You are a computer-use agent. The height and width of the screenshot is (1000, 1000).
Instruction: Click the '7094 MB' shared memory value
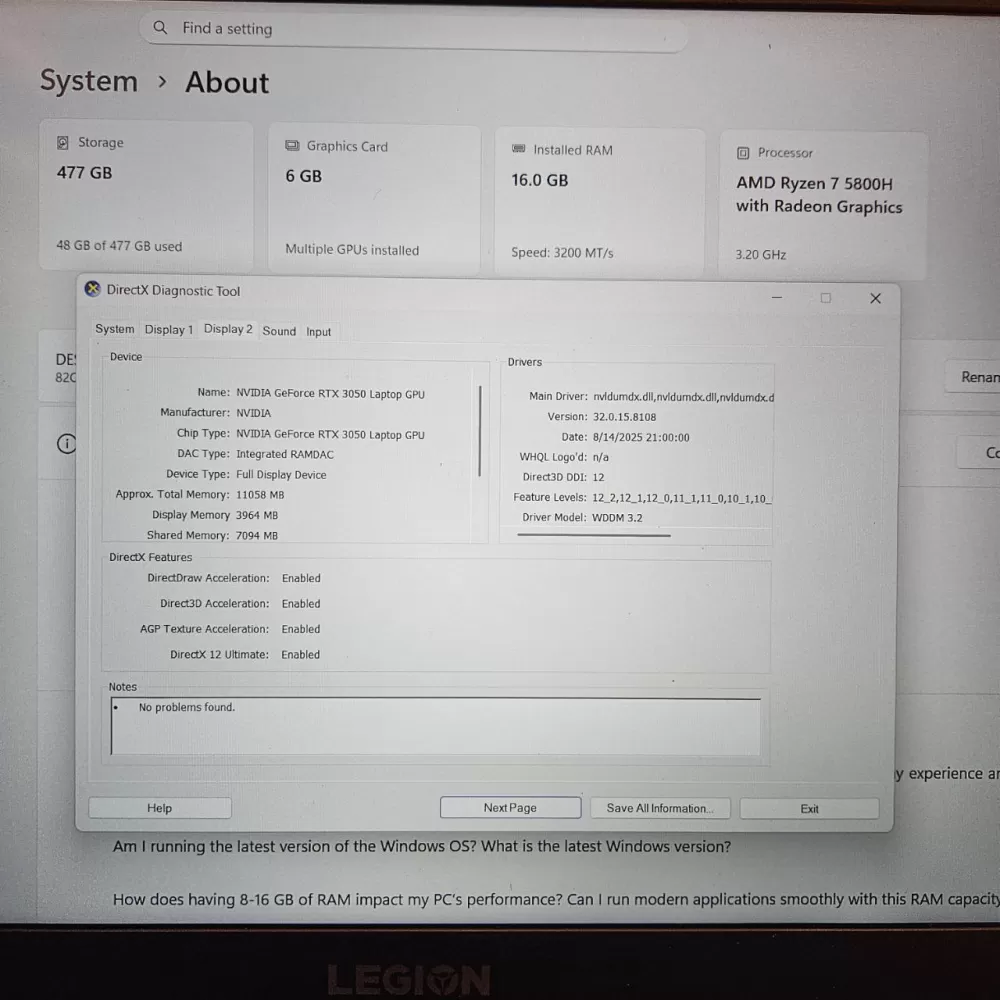click(256, 535)
